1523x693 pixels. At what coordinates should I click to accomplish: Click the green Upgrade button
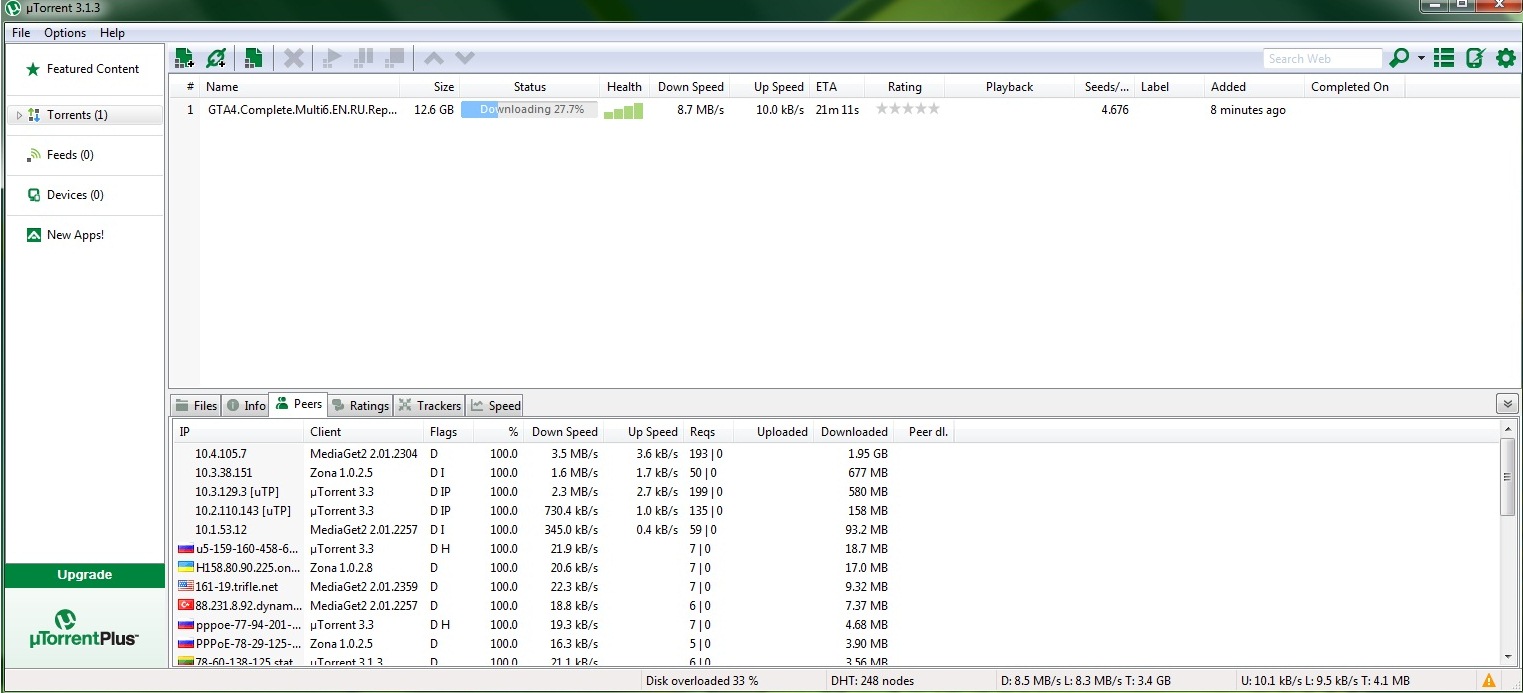85,575
